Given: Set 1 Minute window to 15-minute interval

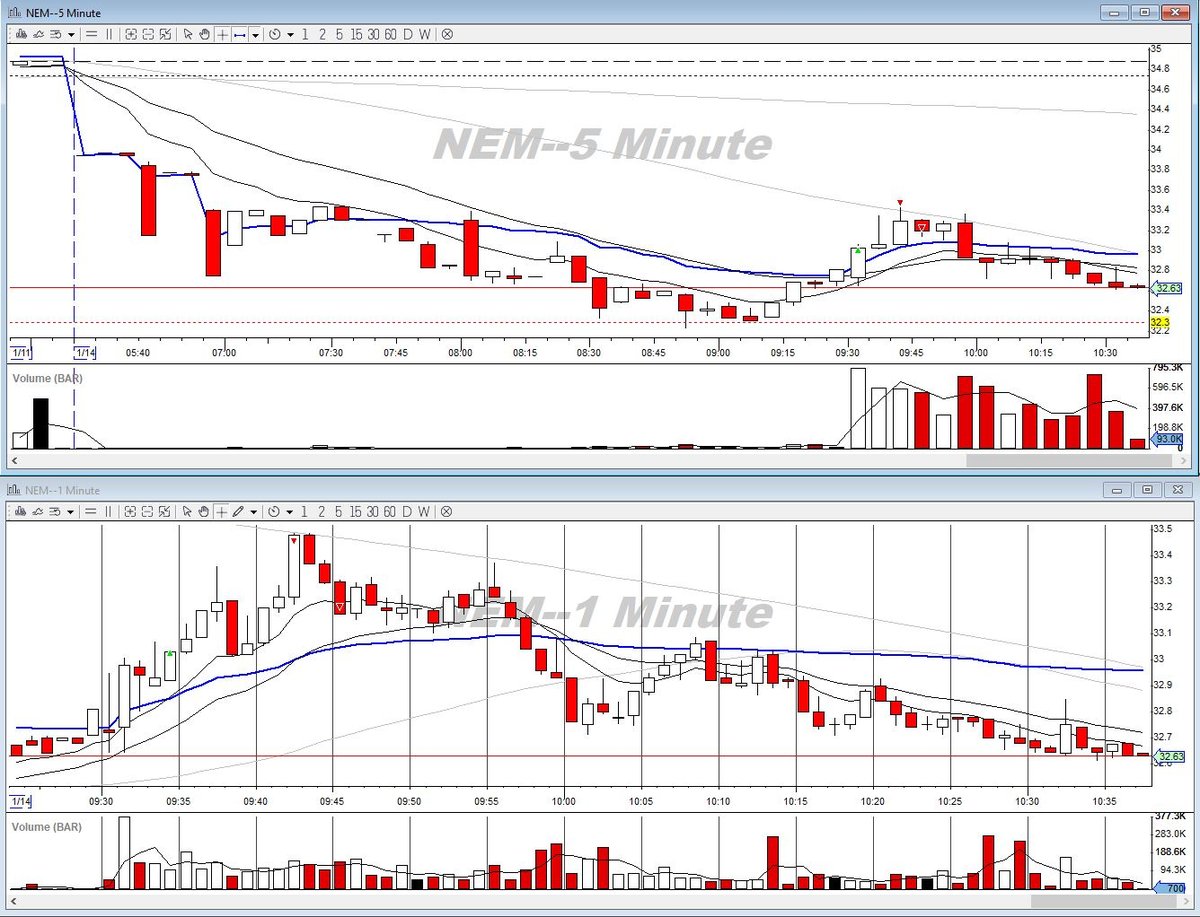Looking at the screenshot, I should coord(355,512).
